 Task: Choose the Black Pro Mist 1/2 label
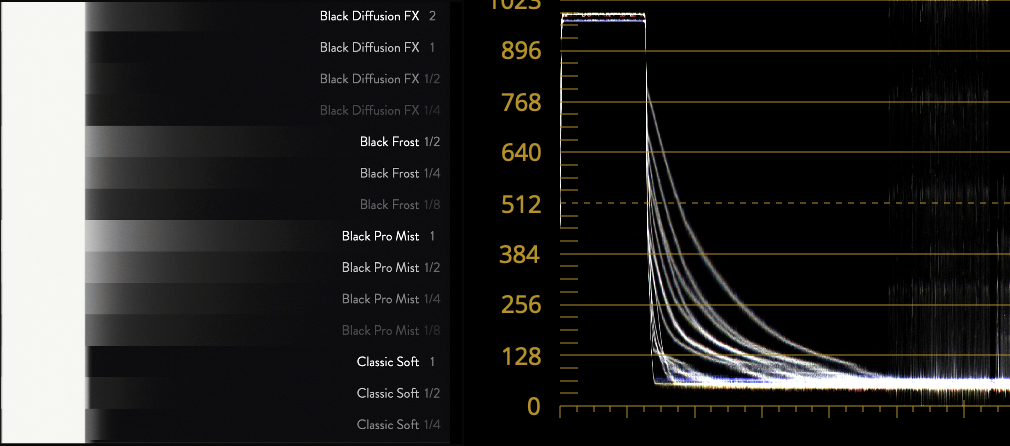[391, 267]
